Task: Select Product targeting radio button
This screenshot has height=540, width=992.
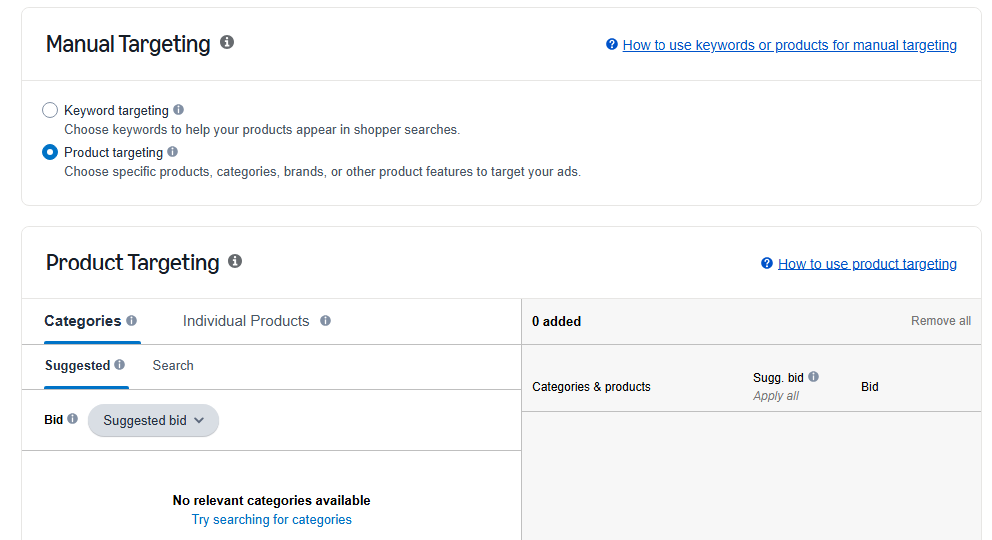Action: (50, 152)
